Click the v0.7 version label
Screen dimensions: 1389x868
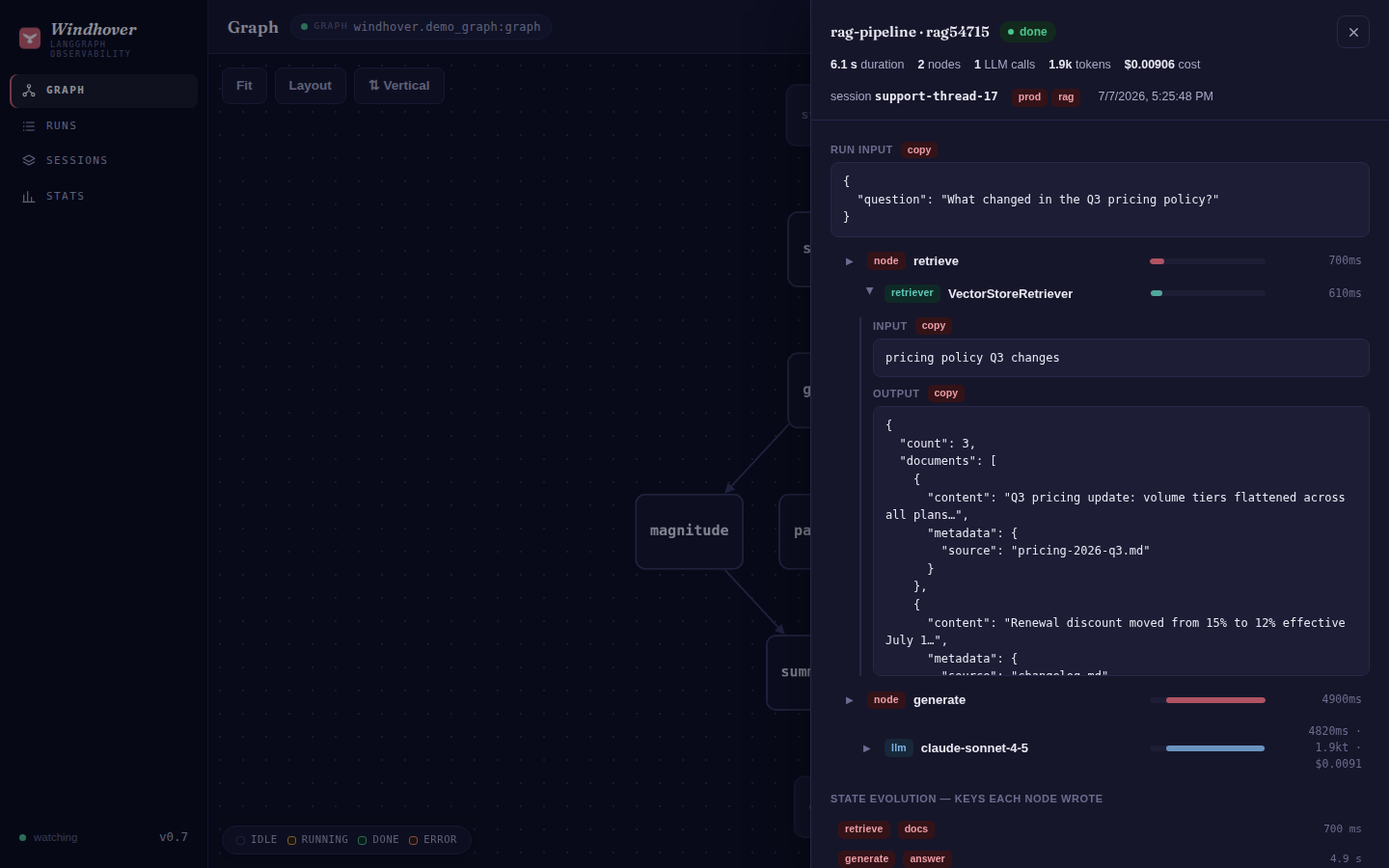[x=174, y=837]
